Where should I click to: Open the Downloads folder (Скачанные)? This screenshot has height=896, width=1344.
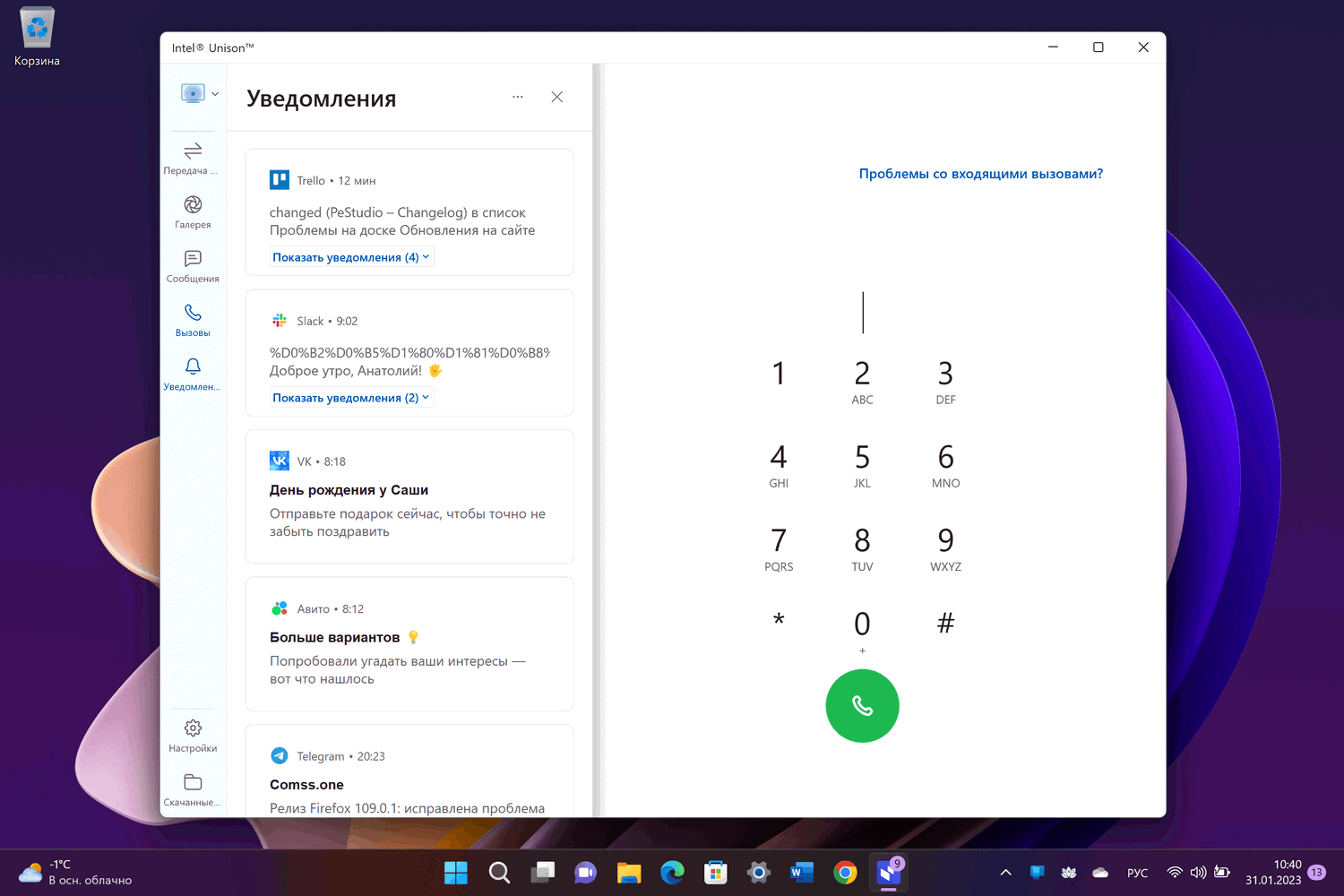click(193, 789)
